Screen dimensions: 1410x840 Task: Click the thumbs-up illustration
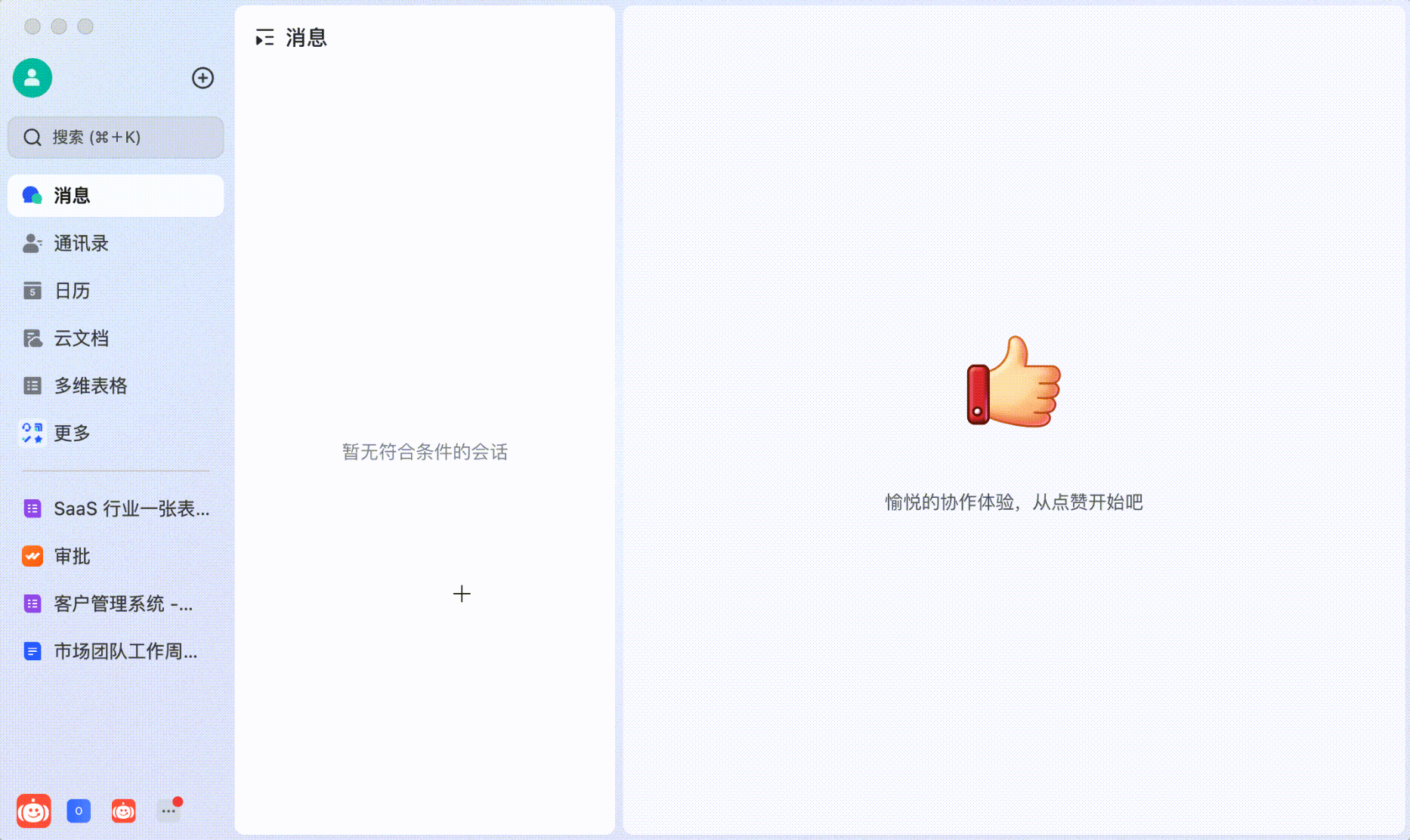(x=1014, y=382)
